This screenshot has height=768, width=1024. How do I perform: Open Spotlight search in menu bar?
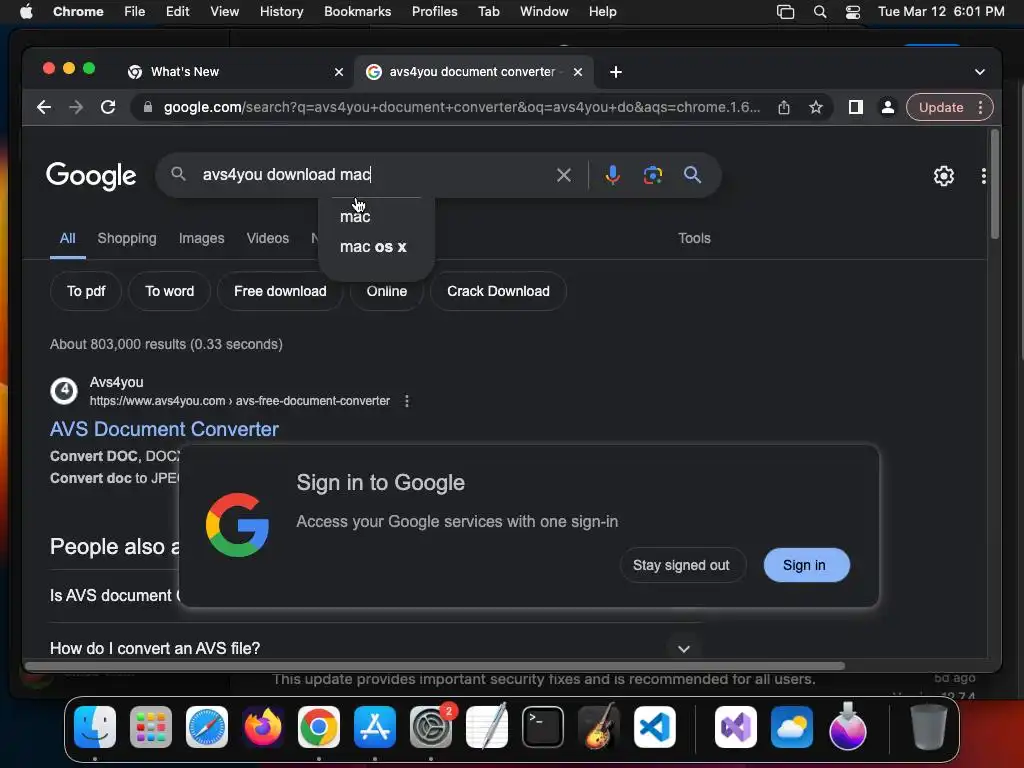(820, 11)
